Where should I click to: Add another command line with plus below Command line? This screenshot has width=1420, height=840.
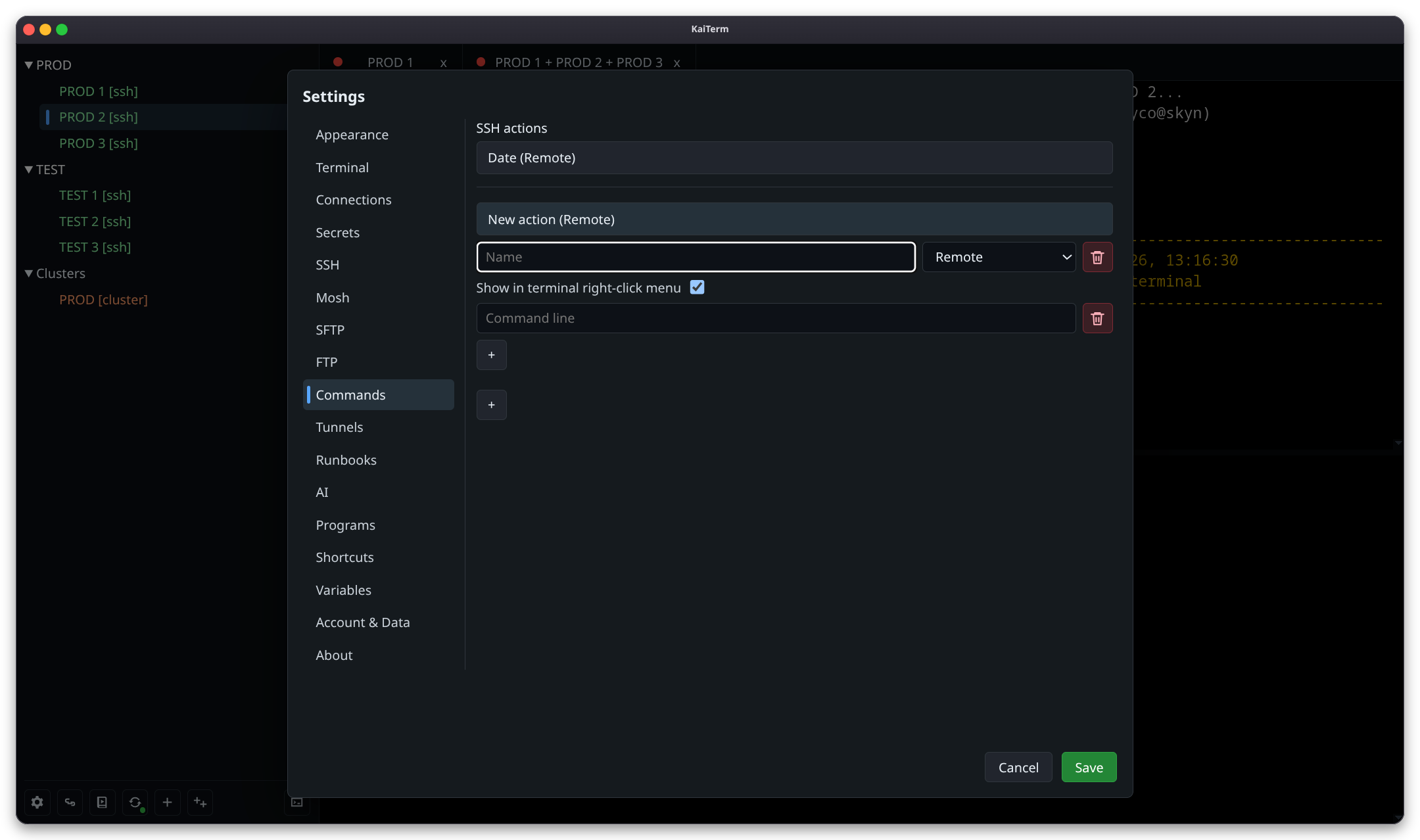491,355
